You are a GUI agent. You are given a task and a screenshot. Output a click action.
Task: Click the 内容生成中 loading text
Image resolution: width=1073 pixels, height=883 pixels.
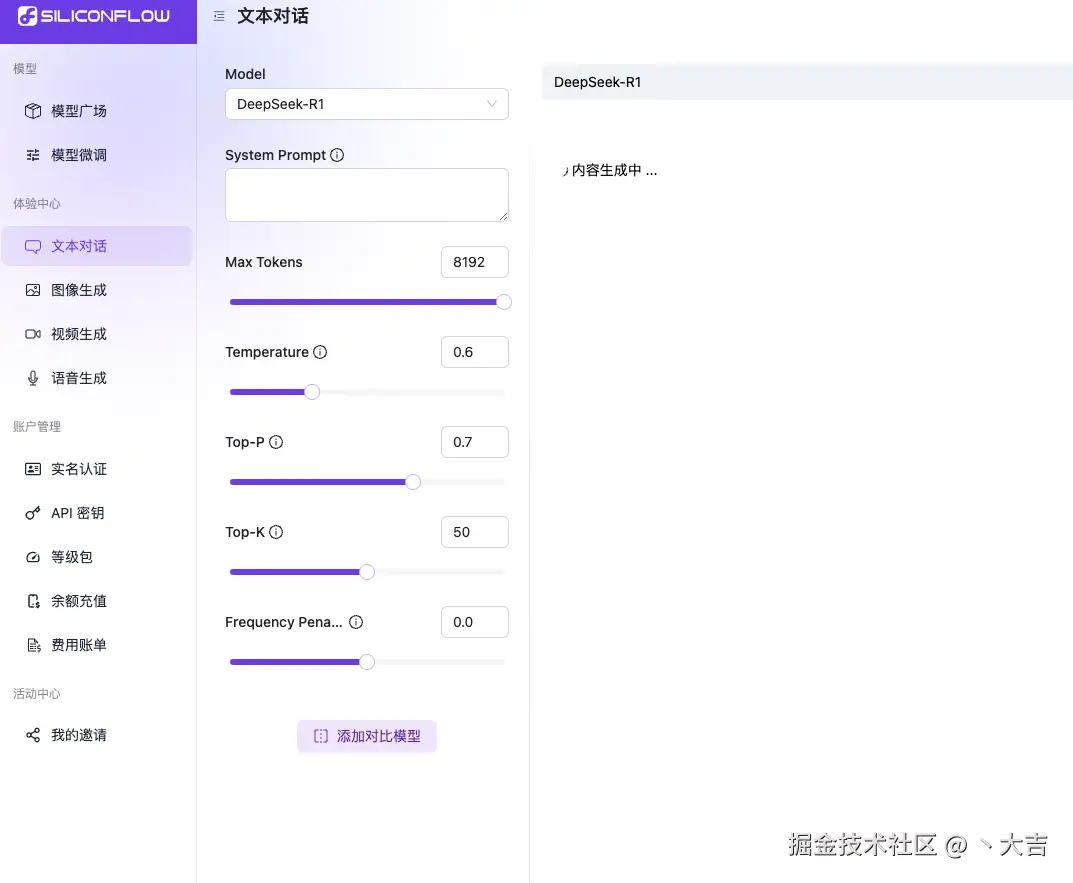coord(614,170)
